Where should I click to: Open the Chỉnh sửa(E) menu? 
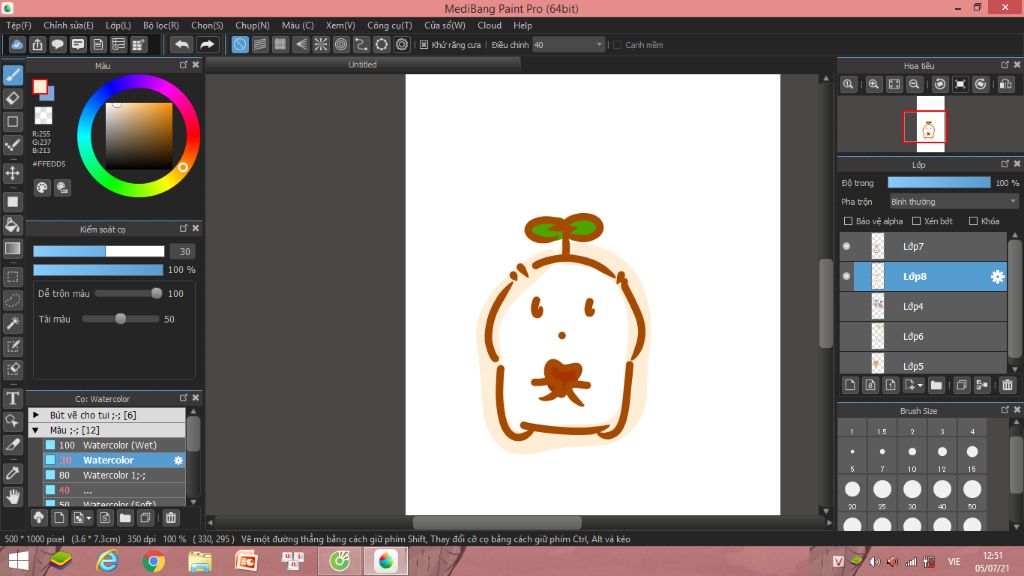pyautogui.click(x=69, y=25)
